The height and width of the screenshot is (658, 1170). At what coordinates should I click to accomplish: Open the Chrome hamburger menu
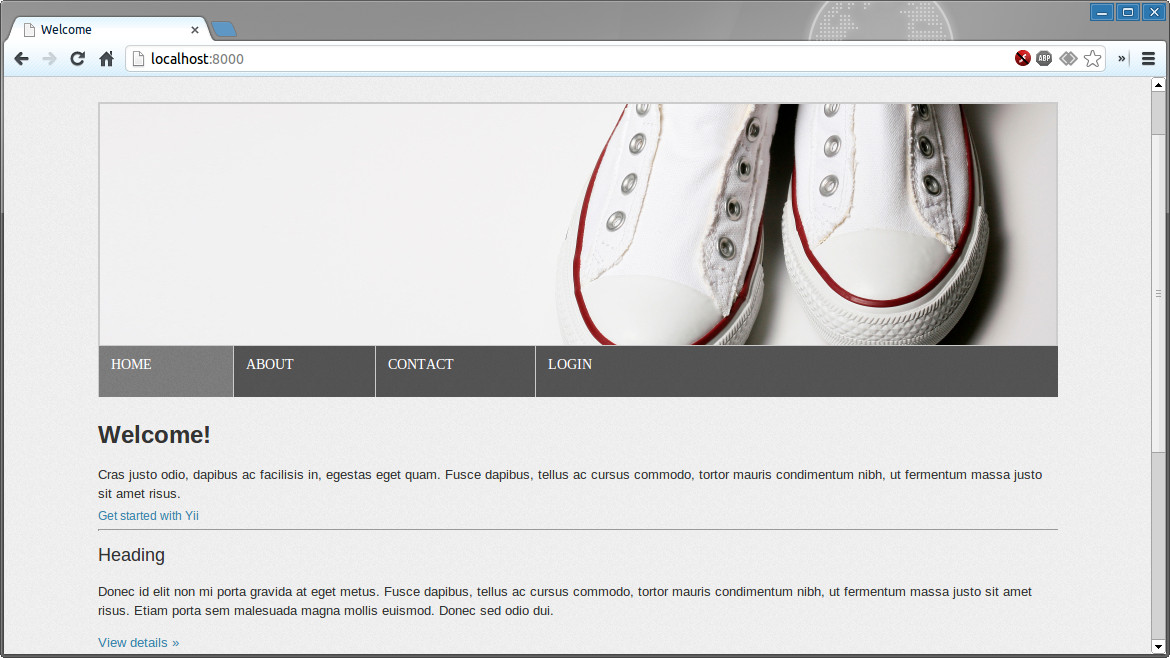[1148, 59]
